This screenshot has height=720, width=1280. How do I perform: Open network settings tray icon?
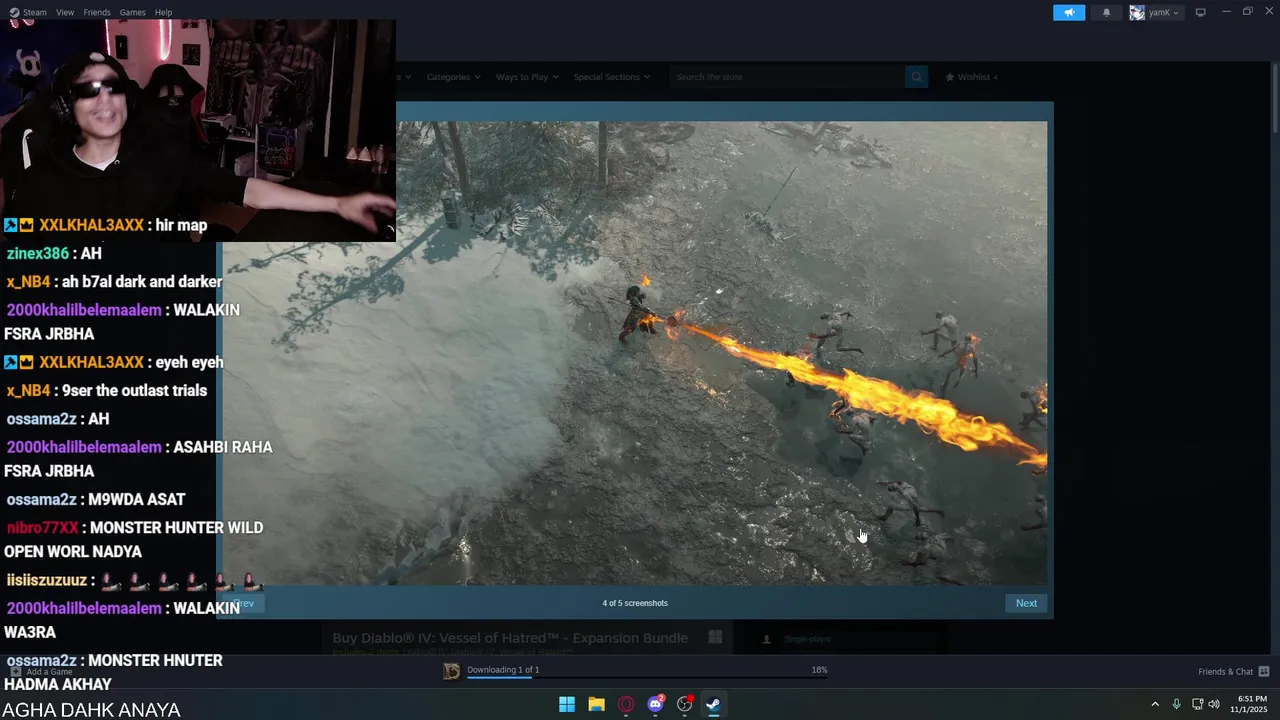(x=1197, y=704)
